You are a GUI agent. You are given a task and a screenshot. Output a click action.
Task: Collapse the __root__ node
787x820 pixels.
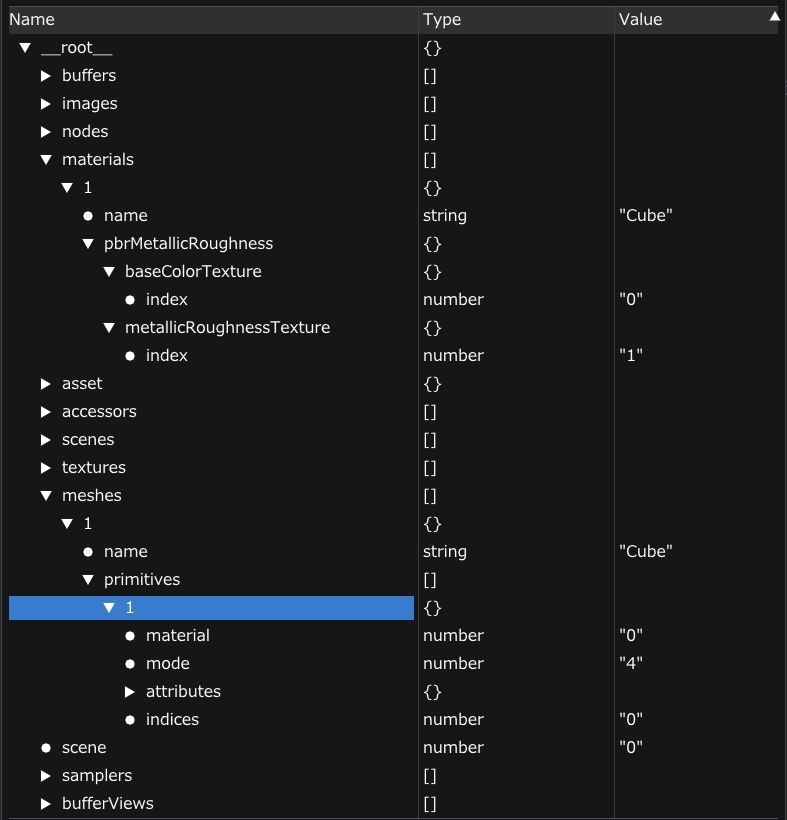(x=25, y=48)
